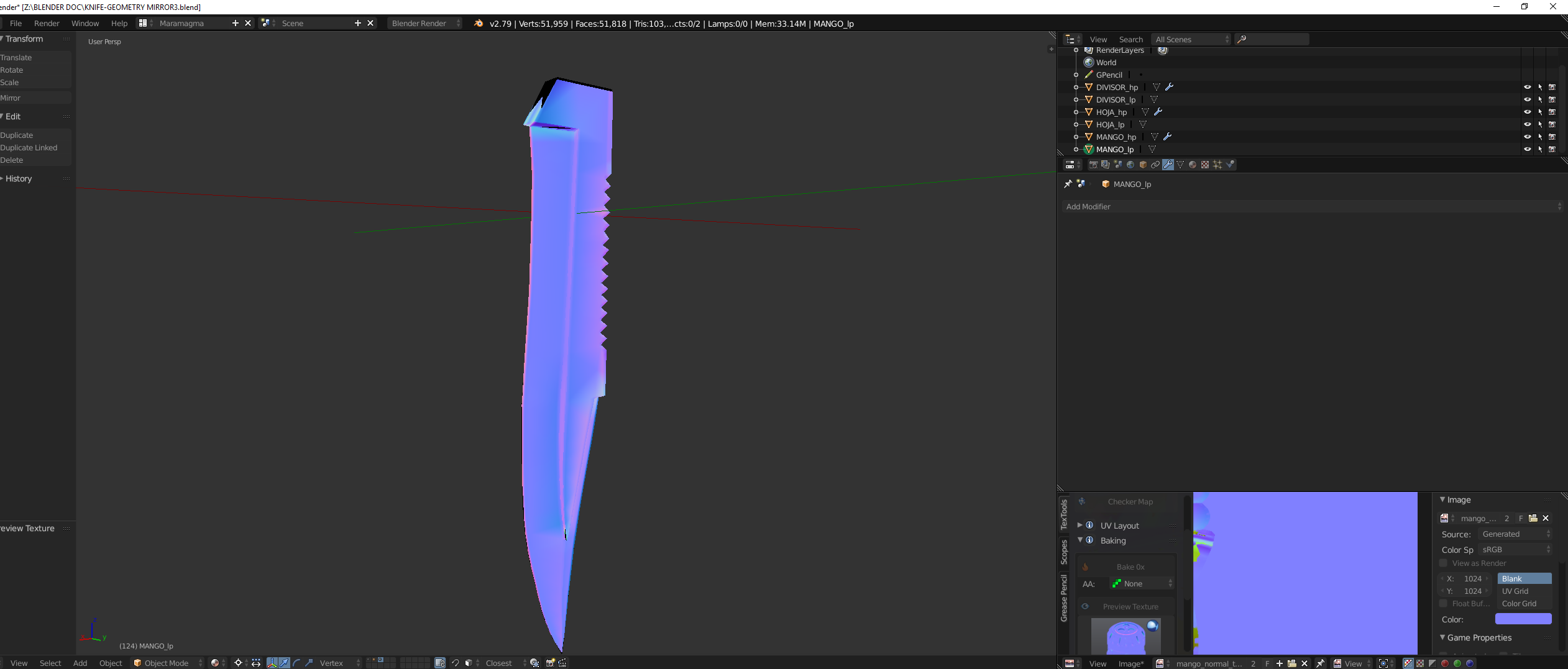Click the Mirror button in tool shelf
The width and height of the screenshot is (1568, 669).
35,98
